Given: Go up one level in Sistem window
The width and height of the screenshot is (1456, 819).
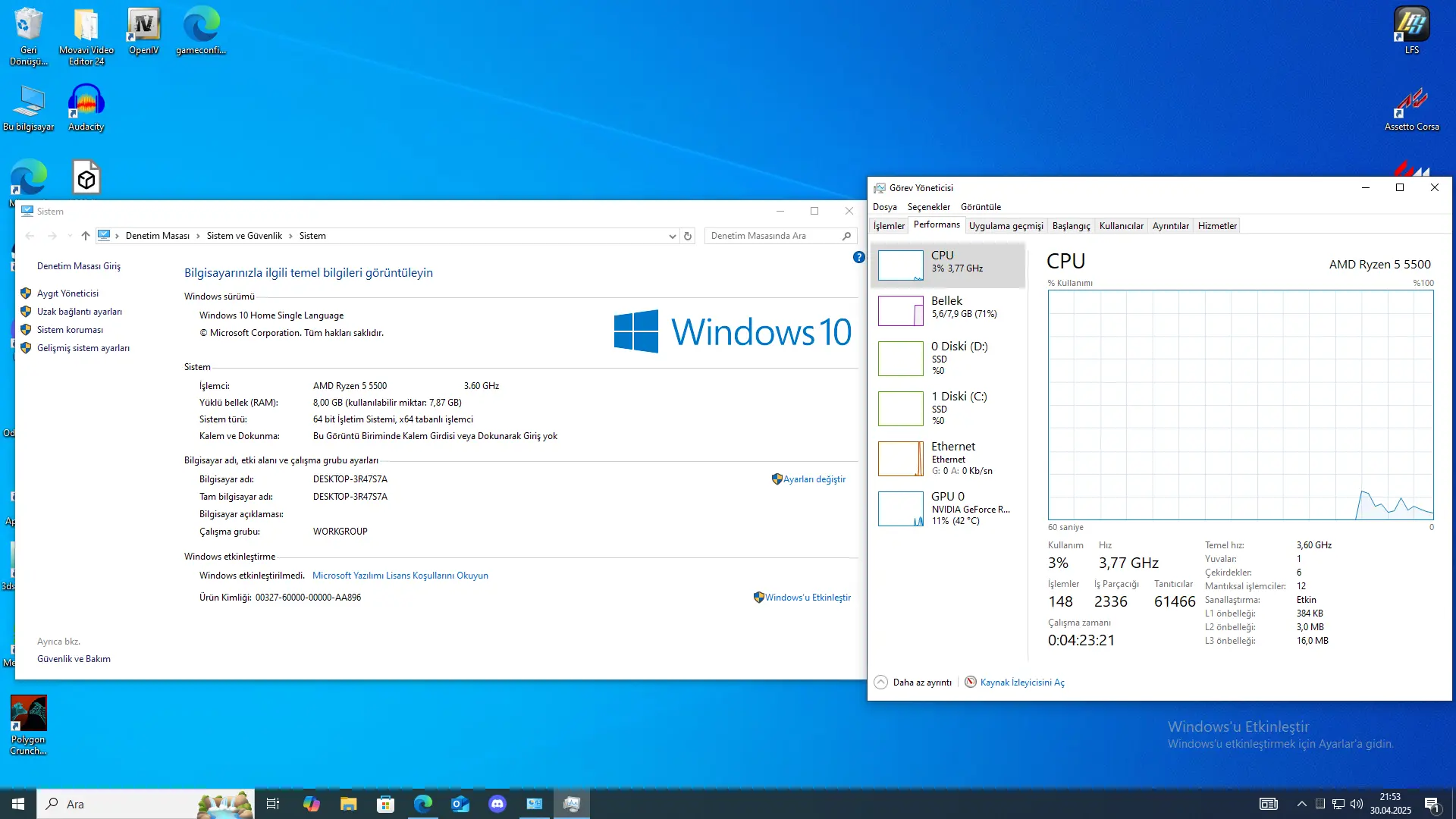Looking at the screenshot, I should (x=86, y=236).
